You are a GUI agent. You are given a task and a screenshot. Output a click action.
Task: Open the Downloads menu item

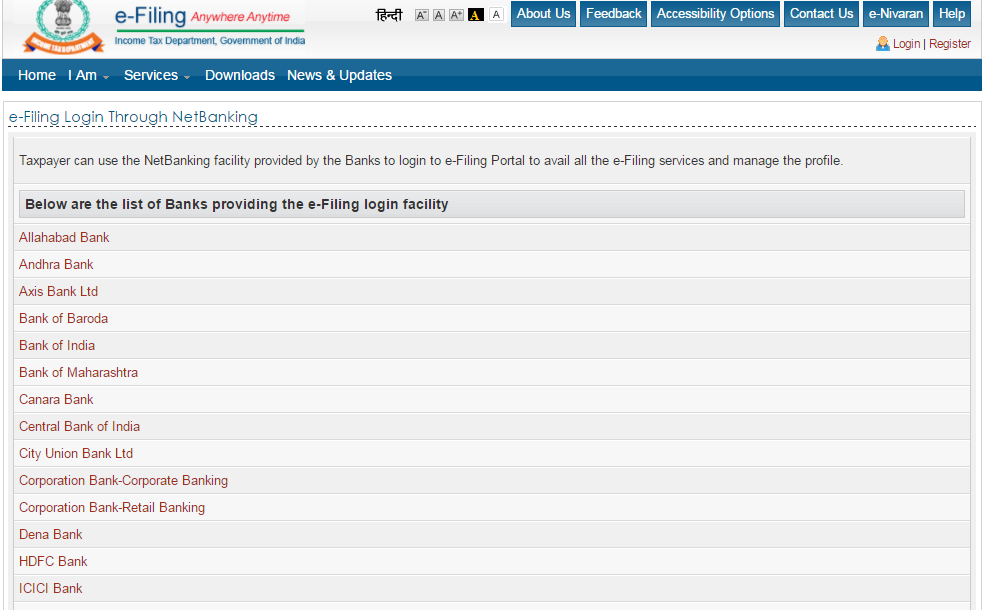tap(240, 75)
